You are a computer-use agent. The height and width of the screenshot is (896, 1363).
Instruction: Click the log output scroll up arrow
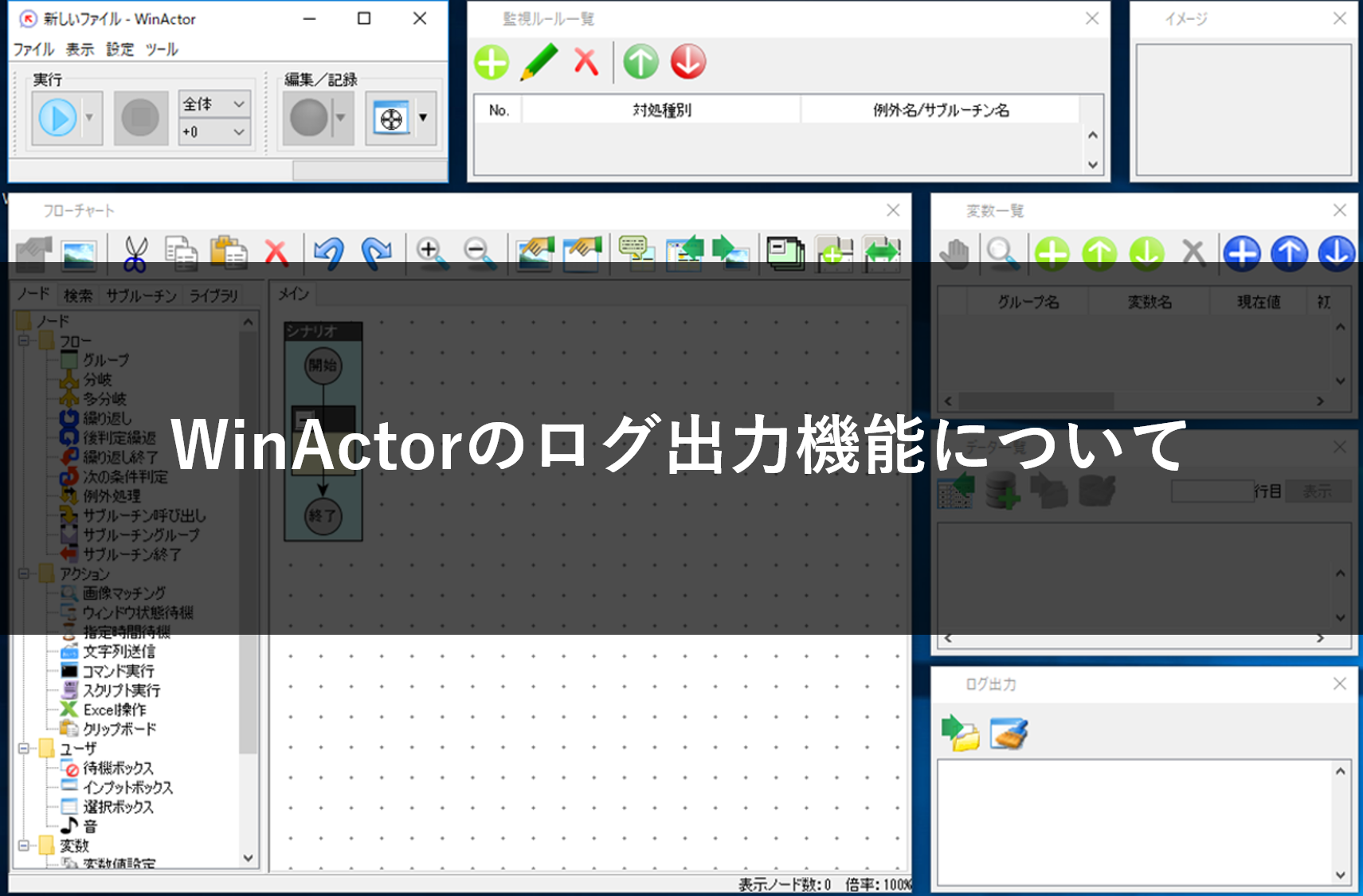[x=1341, y=771]
